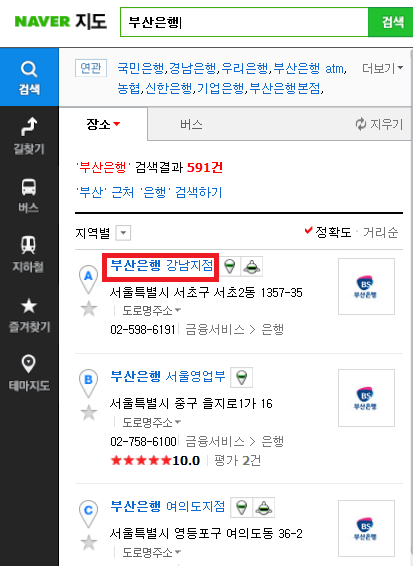Open the 지하철 subway sidebar icon
The width and height of the screenshot is (413, 566).
(29, 254)
